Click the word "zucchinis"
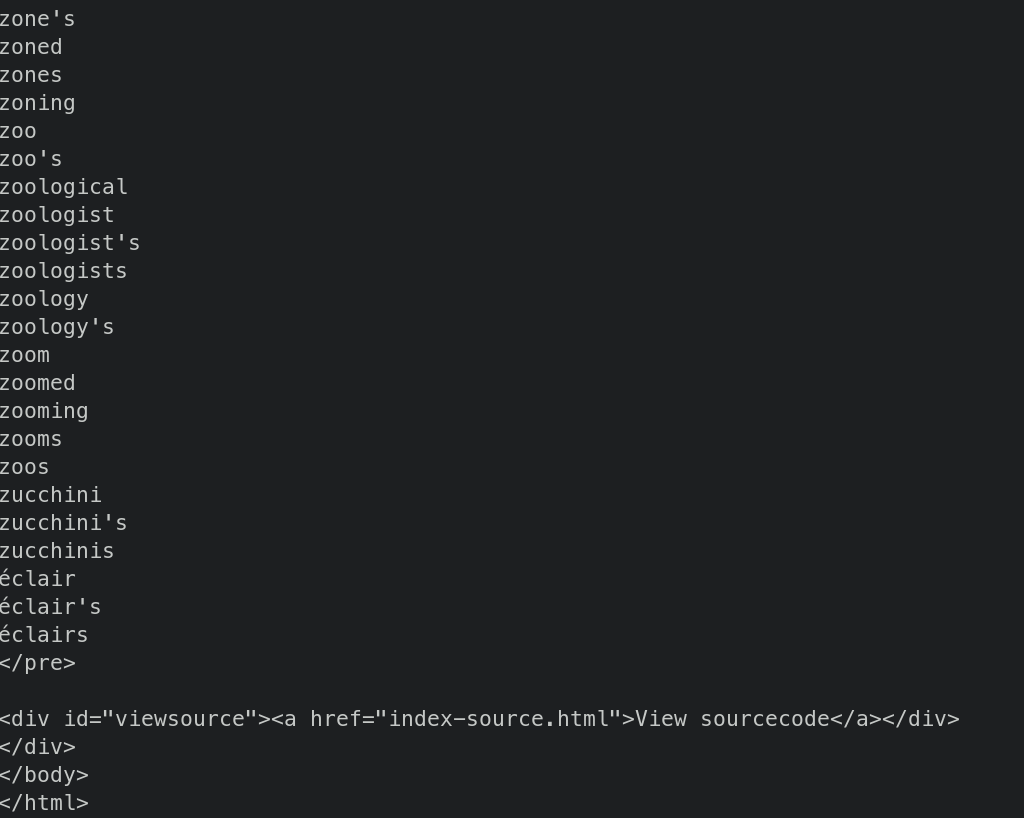The width and height of the screenshot is (1024, 818). 57,551
